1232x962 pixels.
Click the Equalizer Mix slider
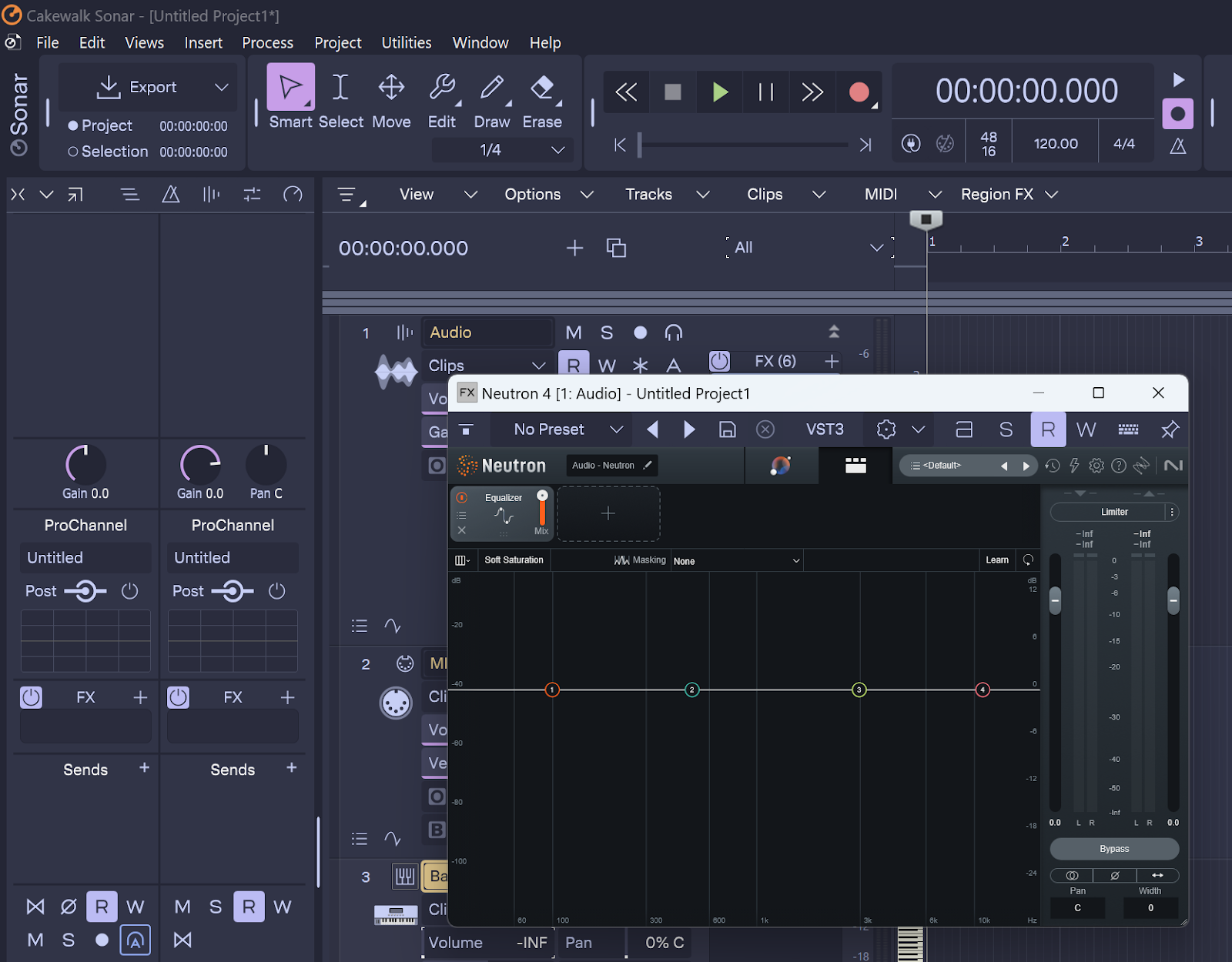point(542,508)
